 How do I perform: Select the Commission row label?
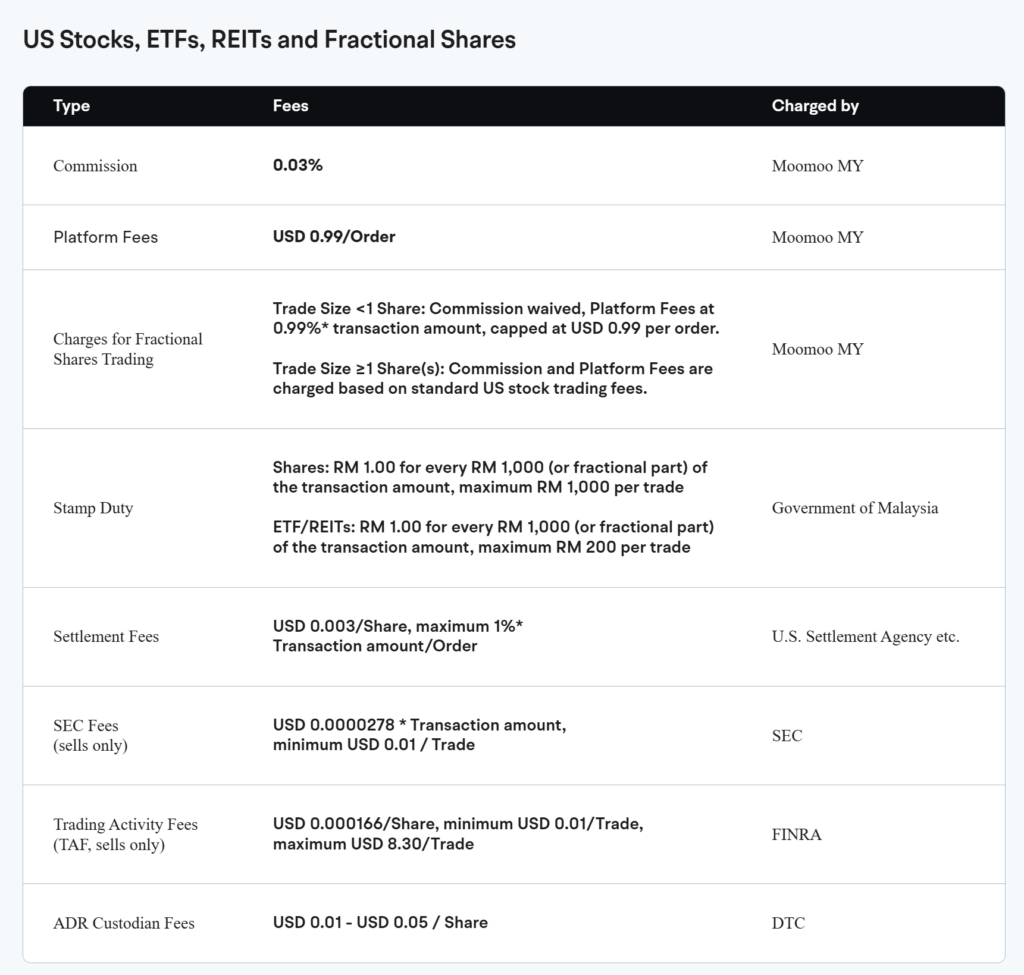pos(95,166)
